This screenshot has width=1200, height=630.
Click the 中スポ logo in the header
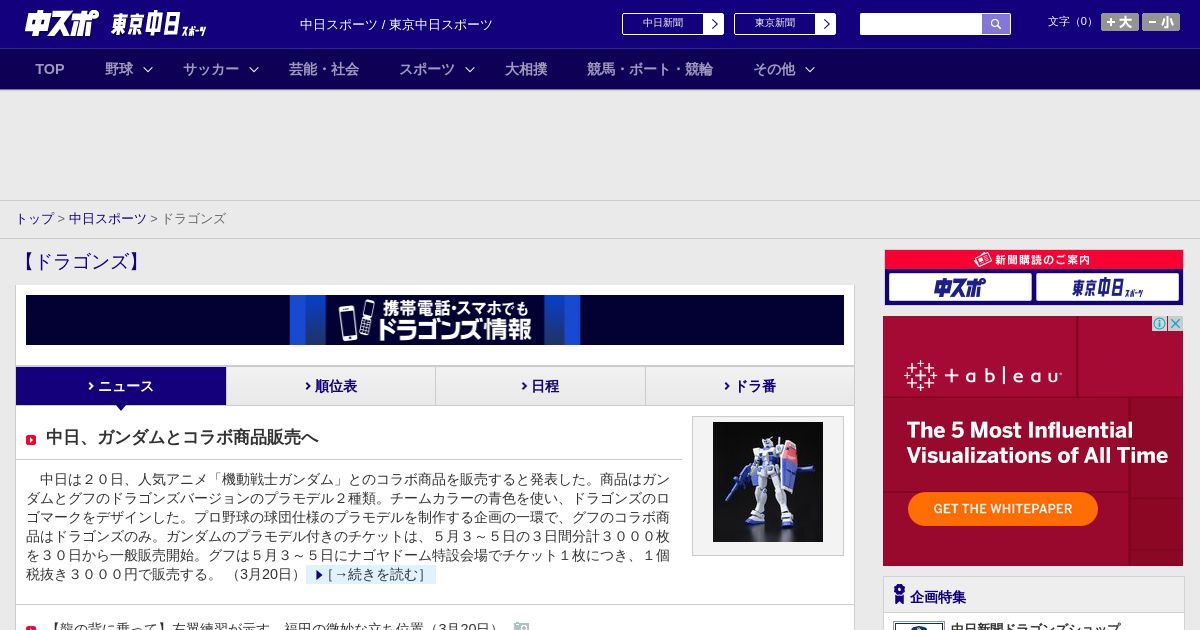[x=62, y=23]
